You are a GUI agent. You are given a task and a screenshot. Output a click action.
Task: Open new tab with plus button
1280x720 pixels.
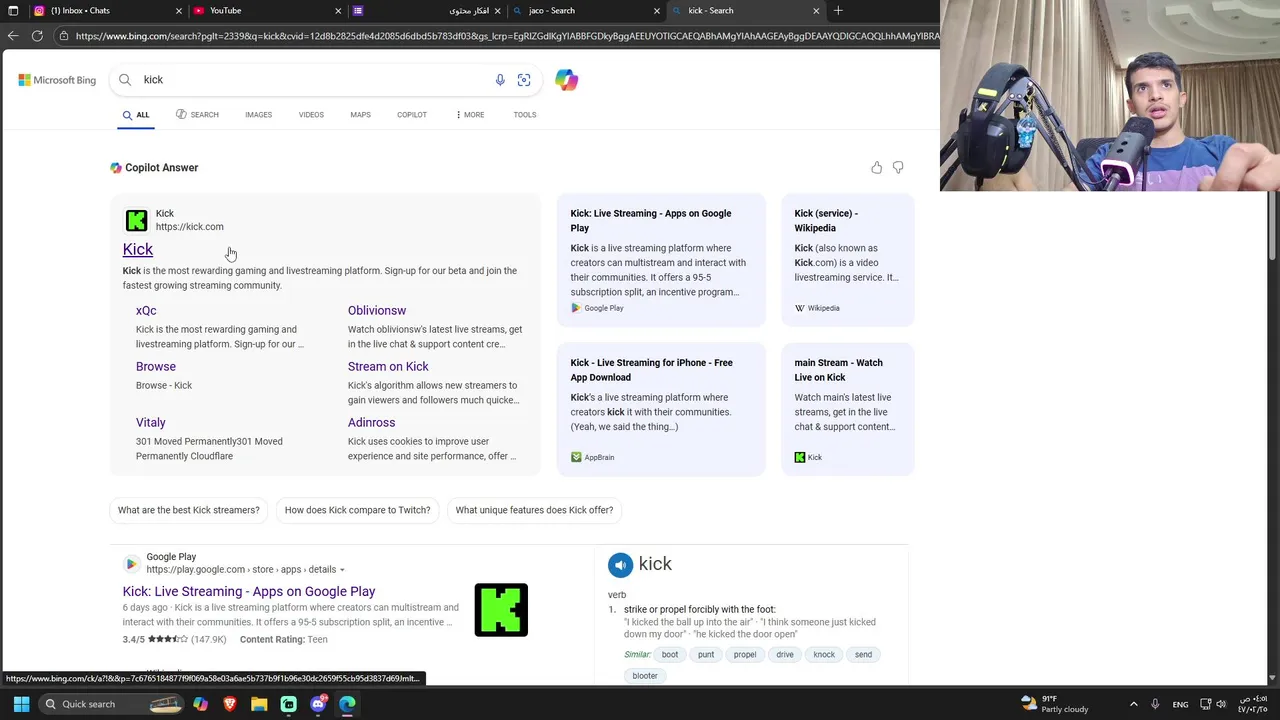[838, 11]
